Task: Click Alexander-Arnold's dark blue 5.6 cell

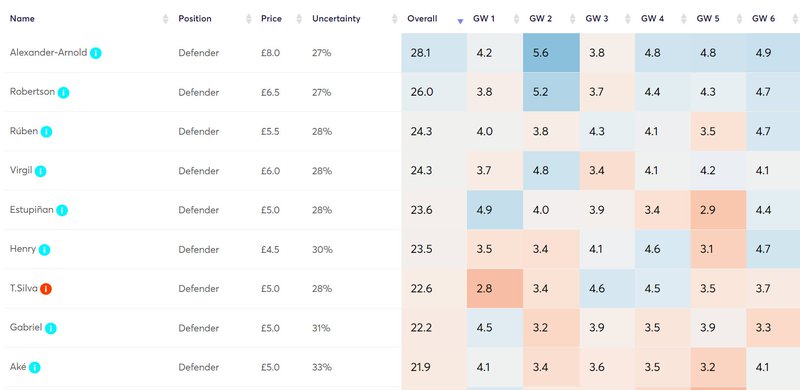Action: coord(551,53)
